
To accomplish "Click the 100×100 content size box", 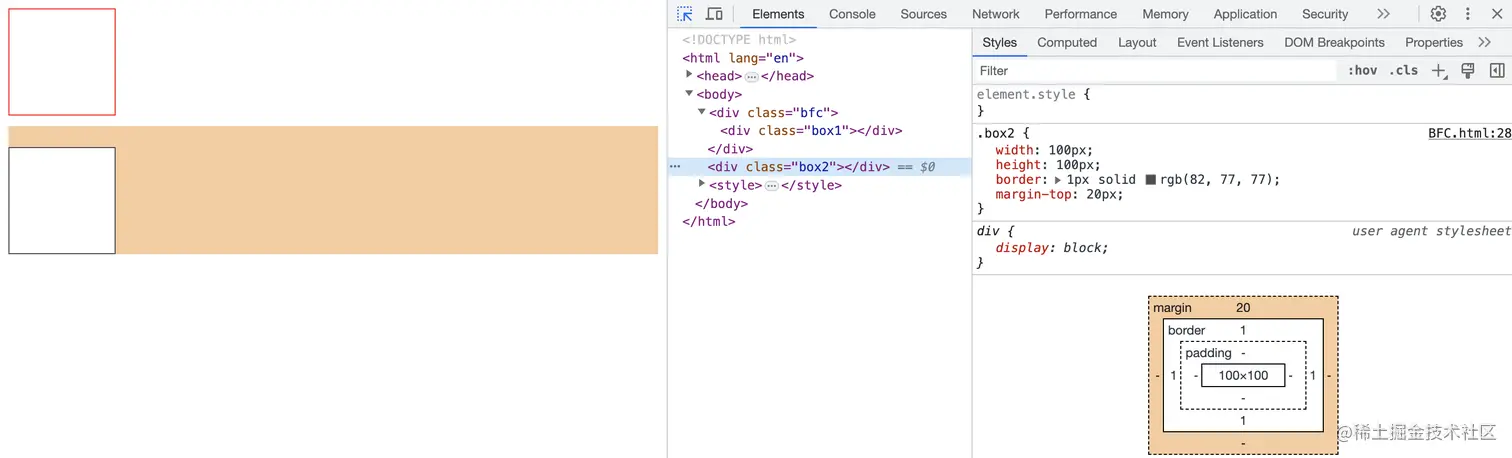I will click(1243, 376).
